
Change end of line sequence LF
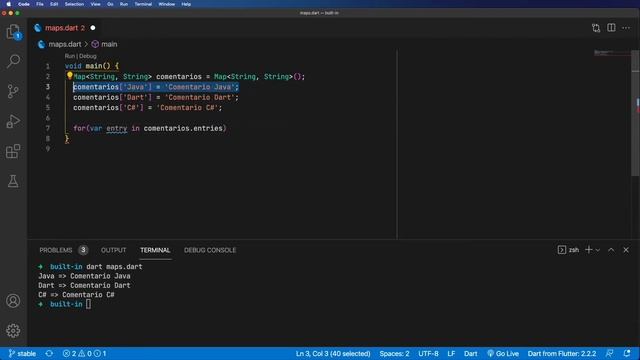(x=451, y=353)
